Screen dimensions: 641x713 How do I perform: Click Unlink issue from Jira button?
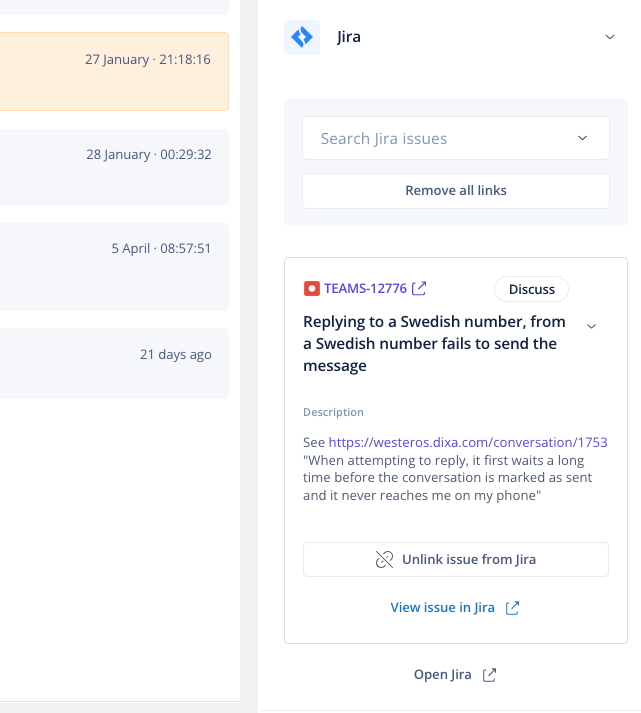(456, 559)
